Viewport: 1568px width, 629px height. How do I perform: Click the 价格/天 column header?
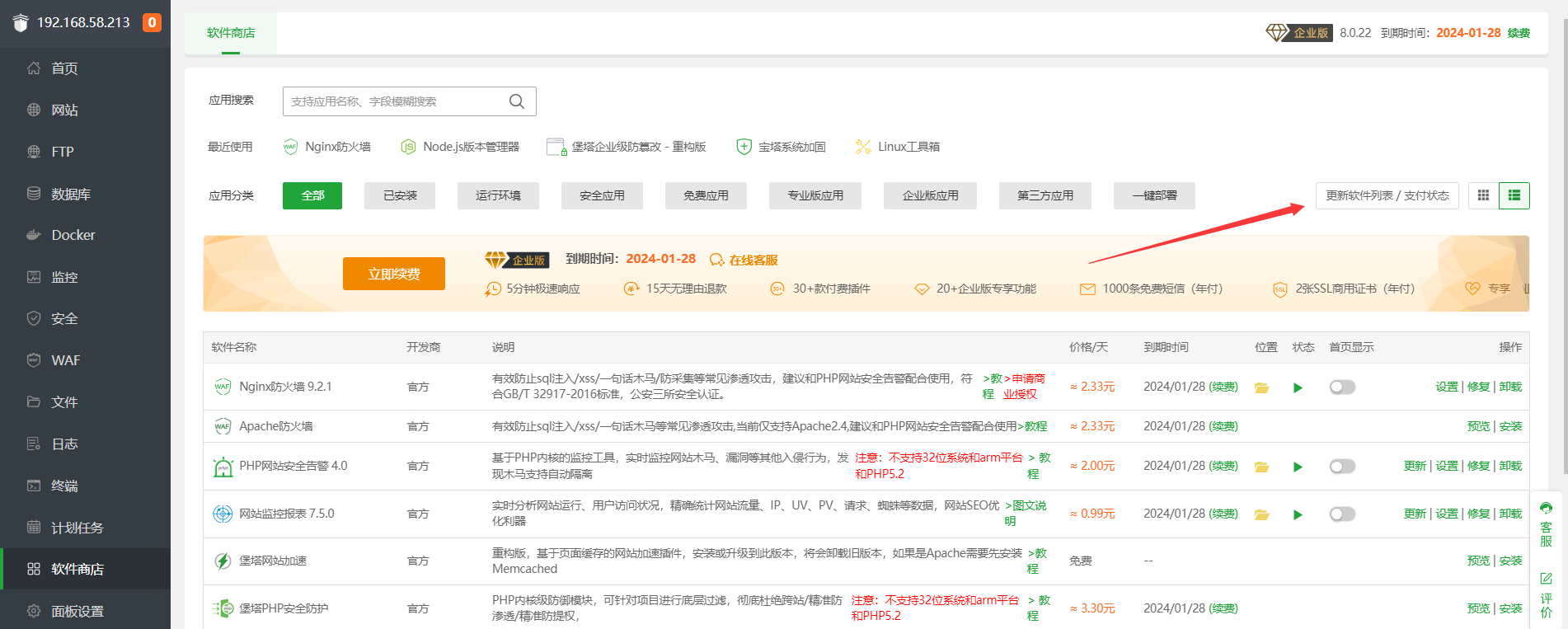point(1088,347)
